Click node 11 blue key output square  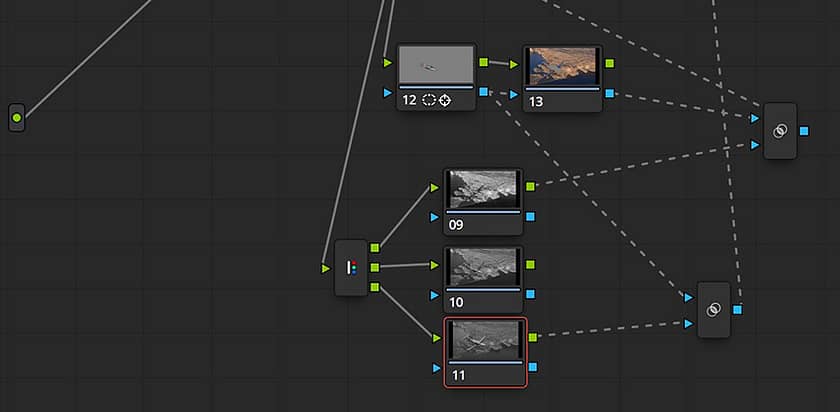[532, 367]
